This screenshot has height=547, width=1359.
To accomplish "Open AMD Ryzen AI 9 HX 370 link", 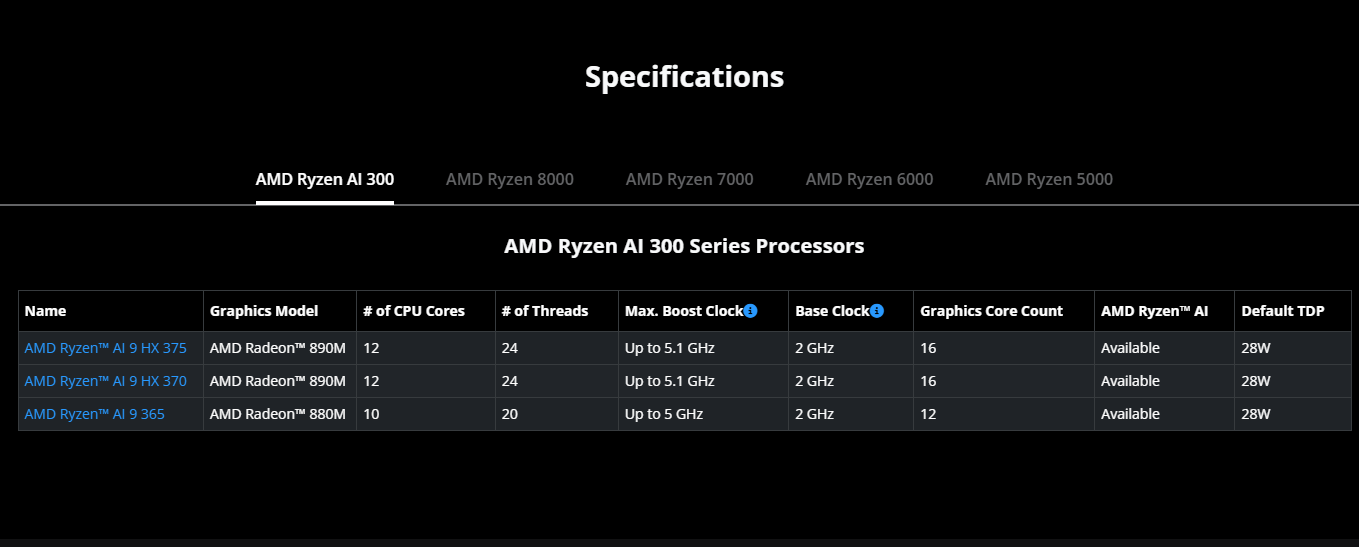I will click(x=106, y=381).
